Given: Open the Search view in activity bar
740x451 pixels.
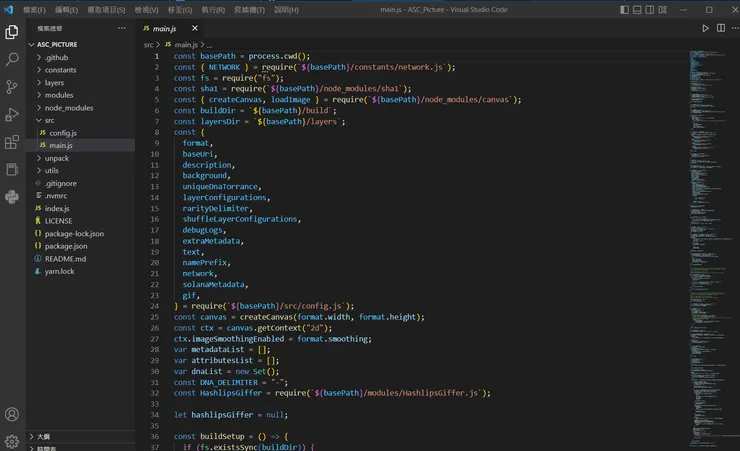Looking at the screenshot, I should pyautogui.click(x=12, y=60).
